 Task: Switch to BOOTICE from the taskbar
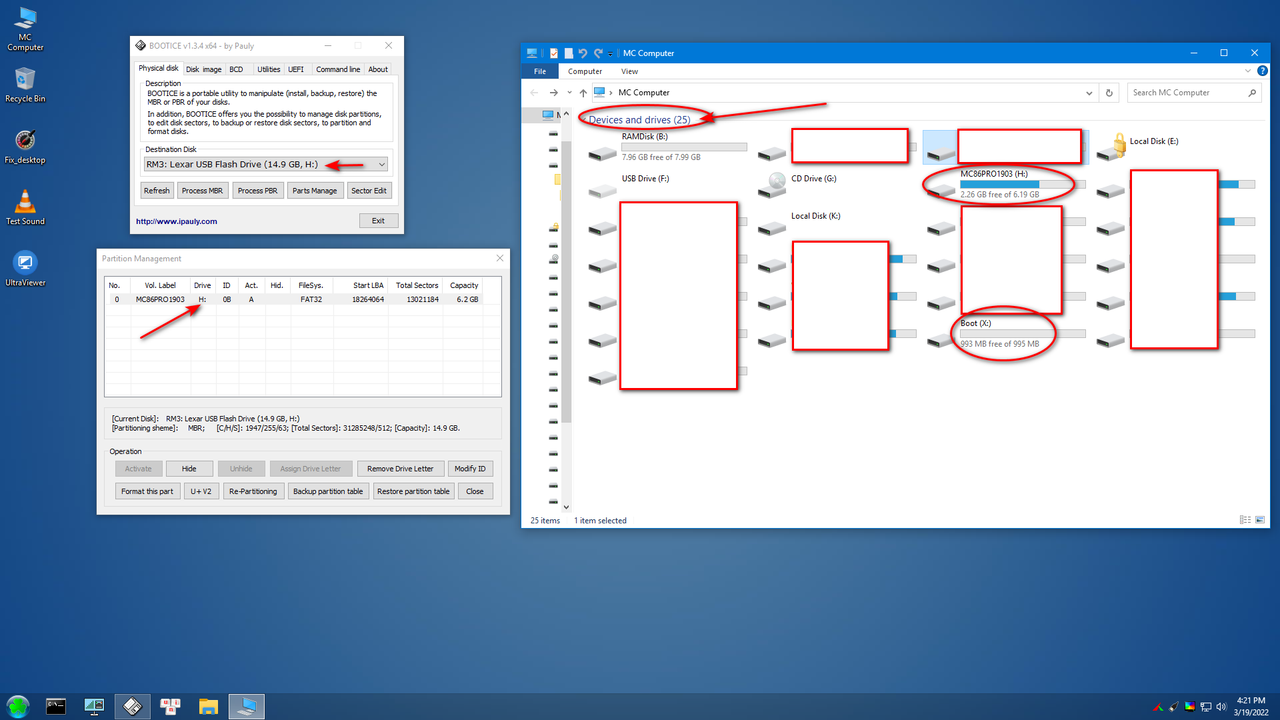[x=132, y=706]
